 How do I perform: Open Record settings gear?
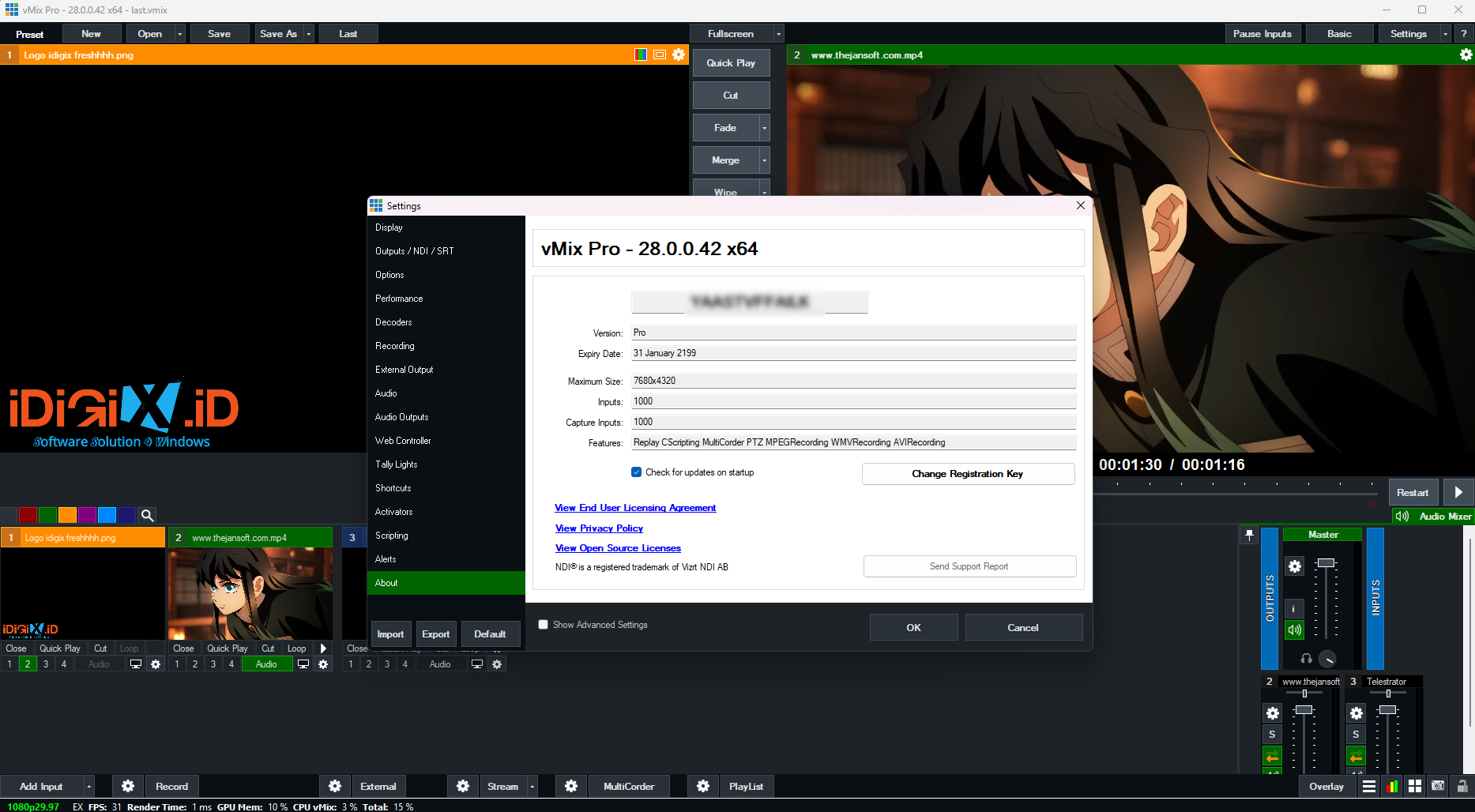click(128, 786)
